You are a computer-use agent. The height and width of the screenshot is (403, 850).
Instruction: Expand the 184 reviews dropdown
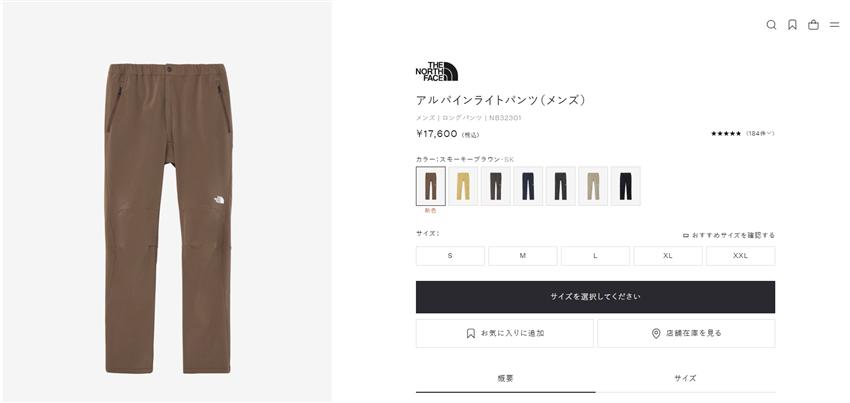pyautogui.click(x=760, y=133)
